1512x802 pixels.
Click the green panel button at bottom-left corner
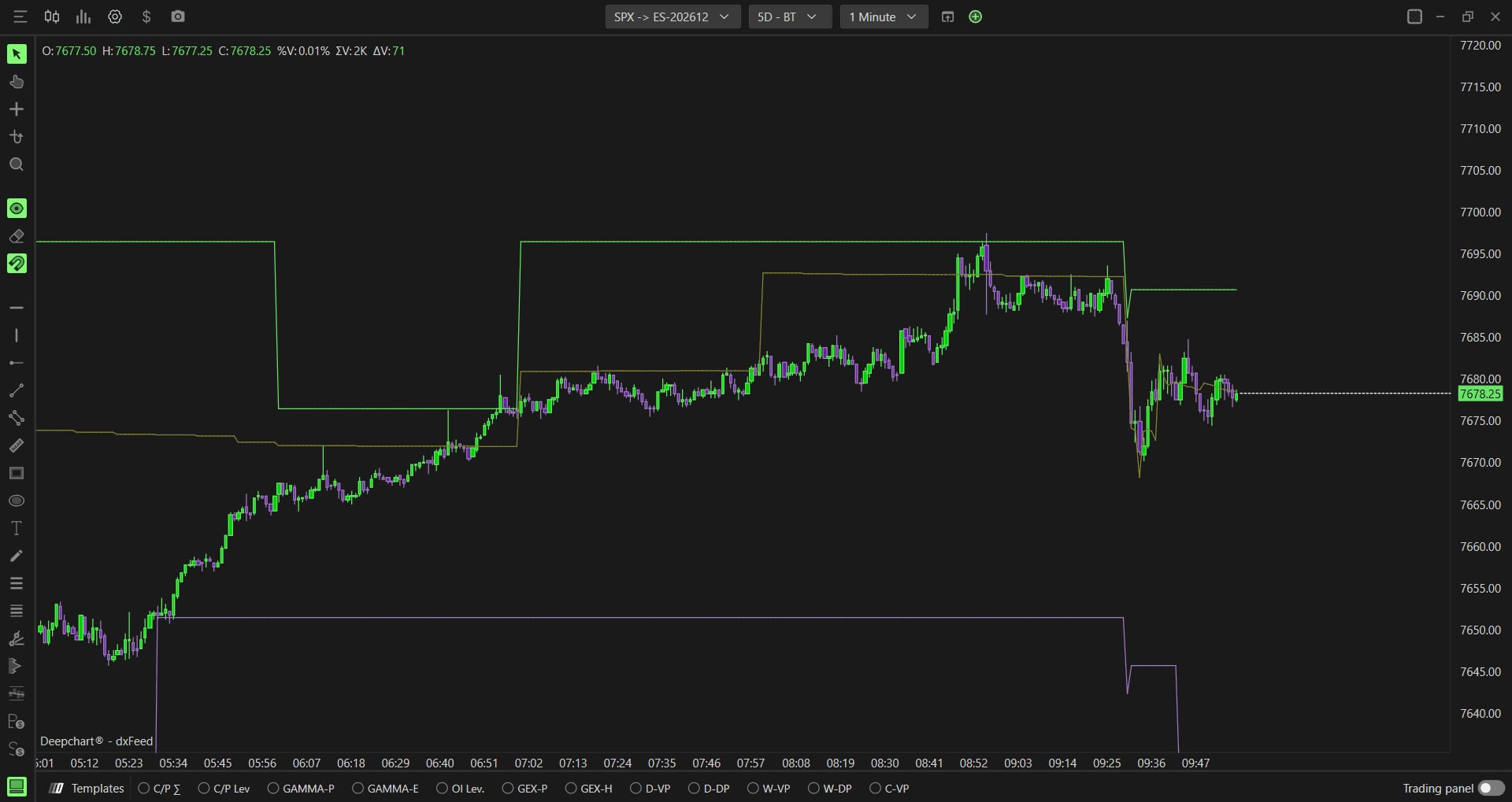point(17,786)
